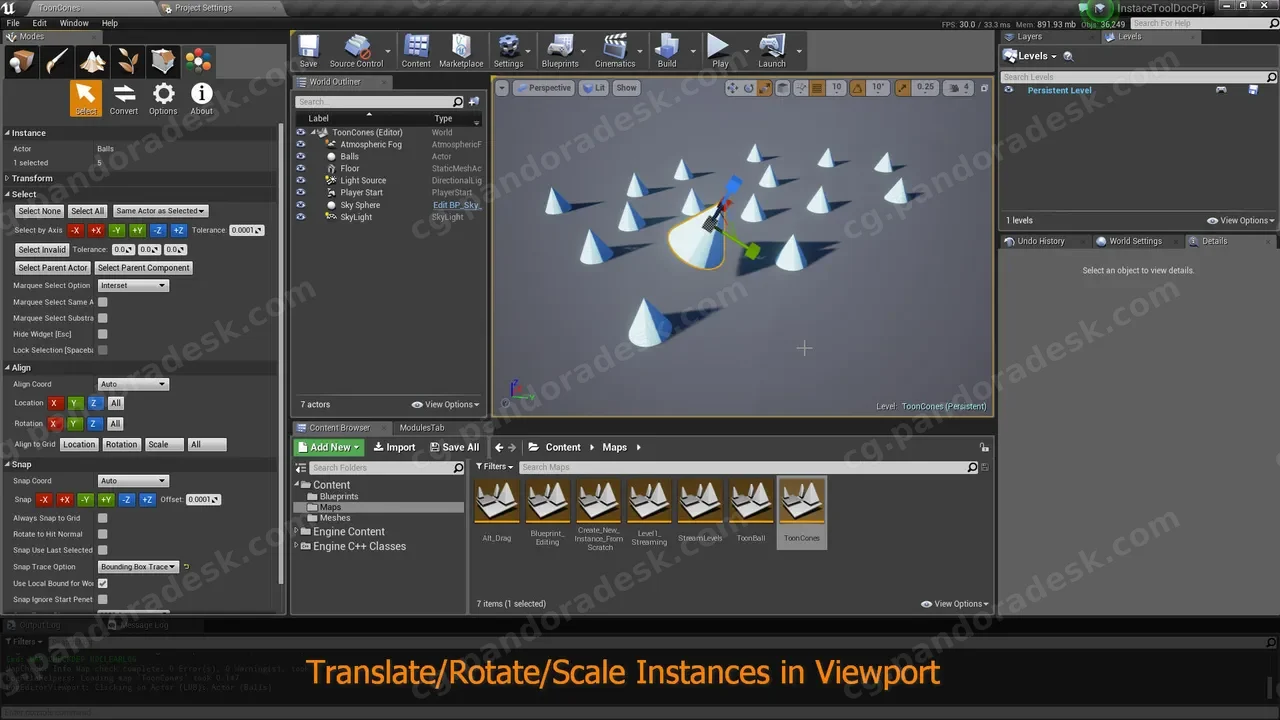Switch to Foliage mode icon
This screenshot has height=720, width=1280.
128,62
